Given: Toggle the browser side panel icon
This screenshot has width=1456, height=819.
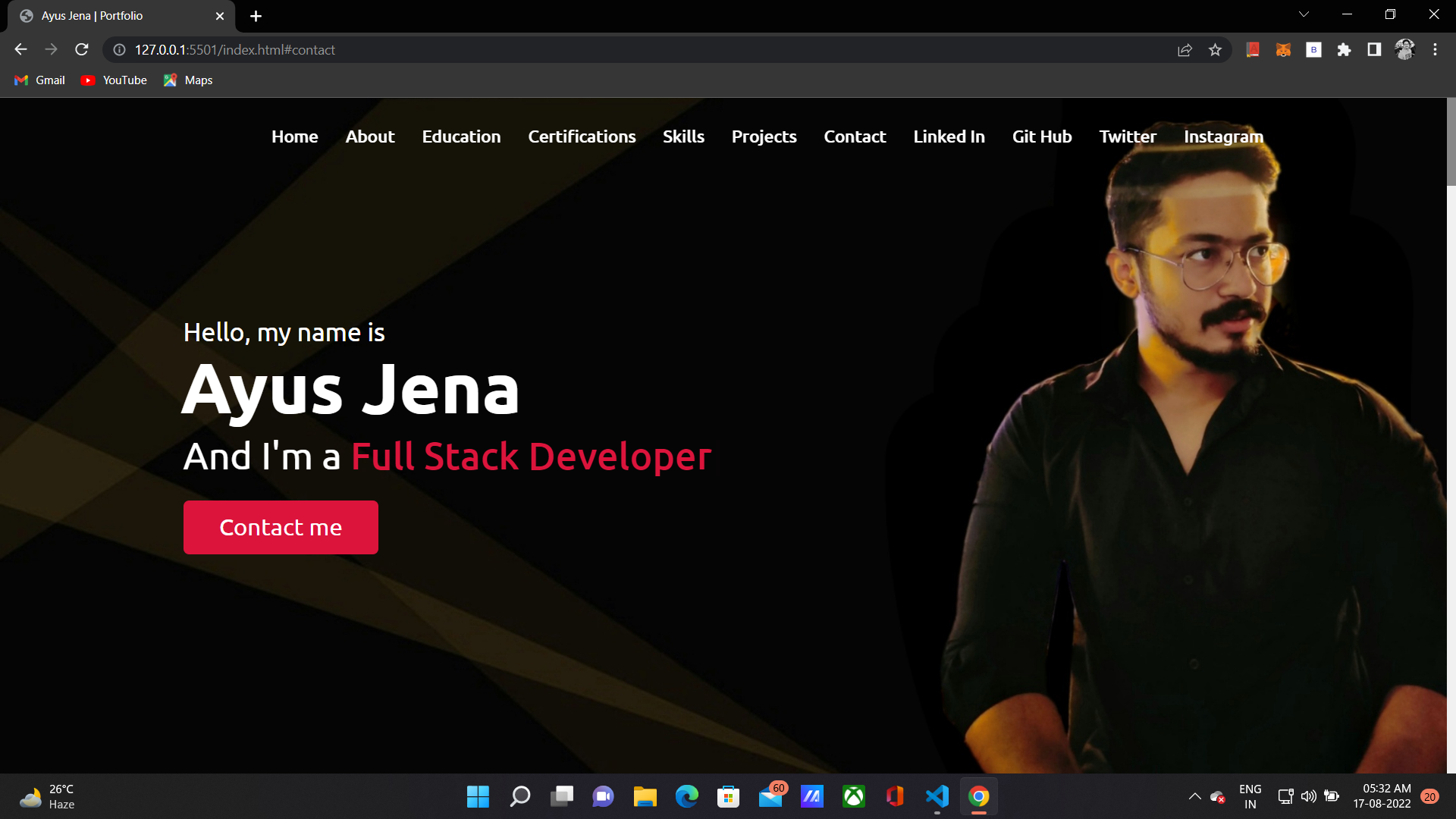Looking at the screenshot, I should point(1374,49).
